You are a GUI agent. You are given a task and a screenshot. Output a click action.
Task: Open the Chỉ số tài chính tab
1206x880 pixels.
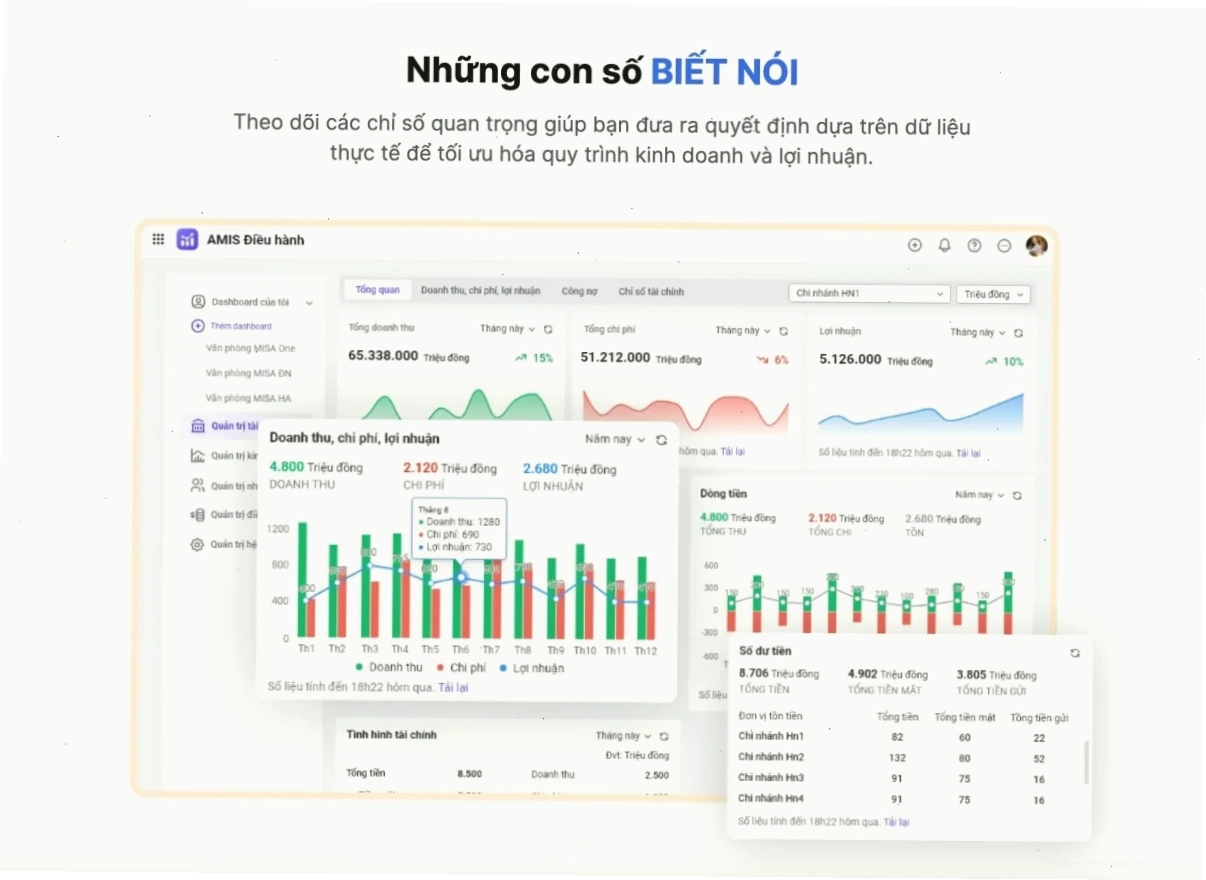[x=651, y=292]
